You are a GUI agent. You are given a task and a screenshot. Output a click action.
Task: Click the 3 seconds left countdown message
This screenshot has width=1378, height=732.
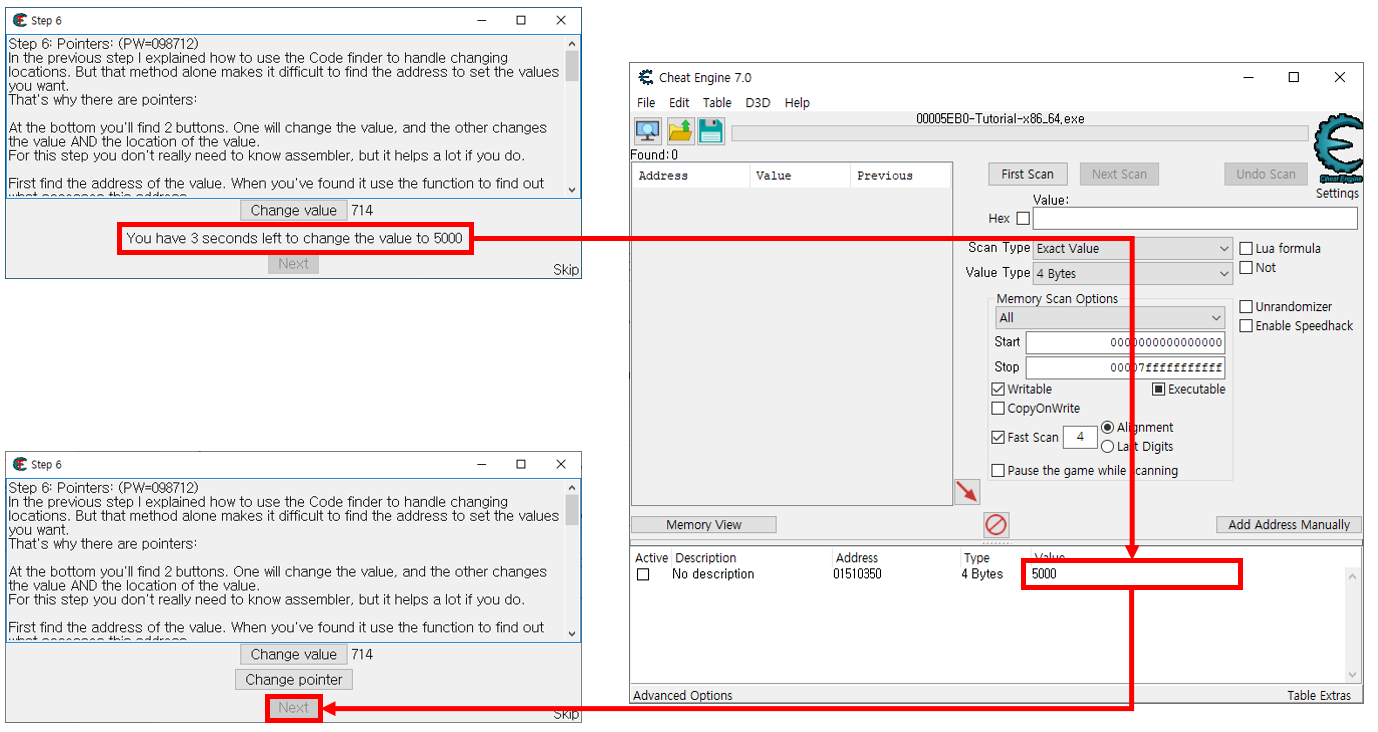(294, 238)
